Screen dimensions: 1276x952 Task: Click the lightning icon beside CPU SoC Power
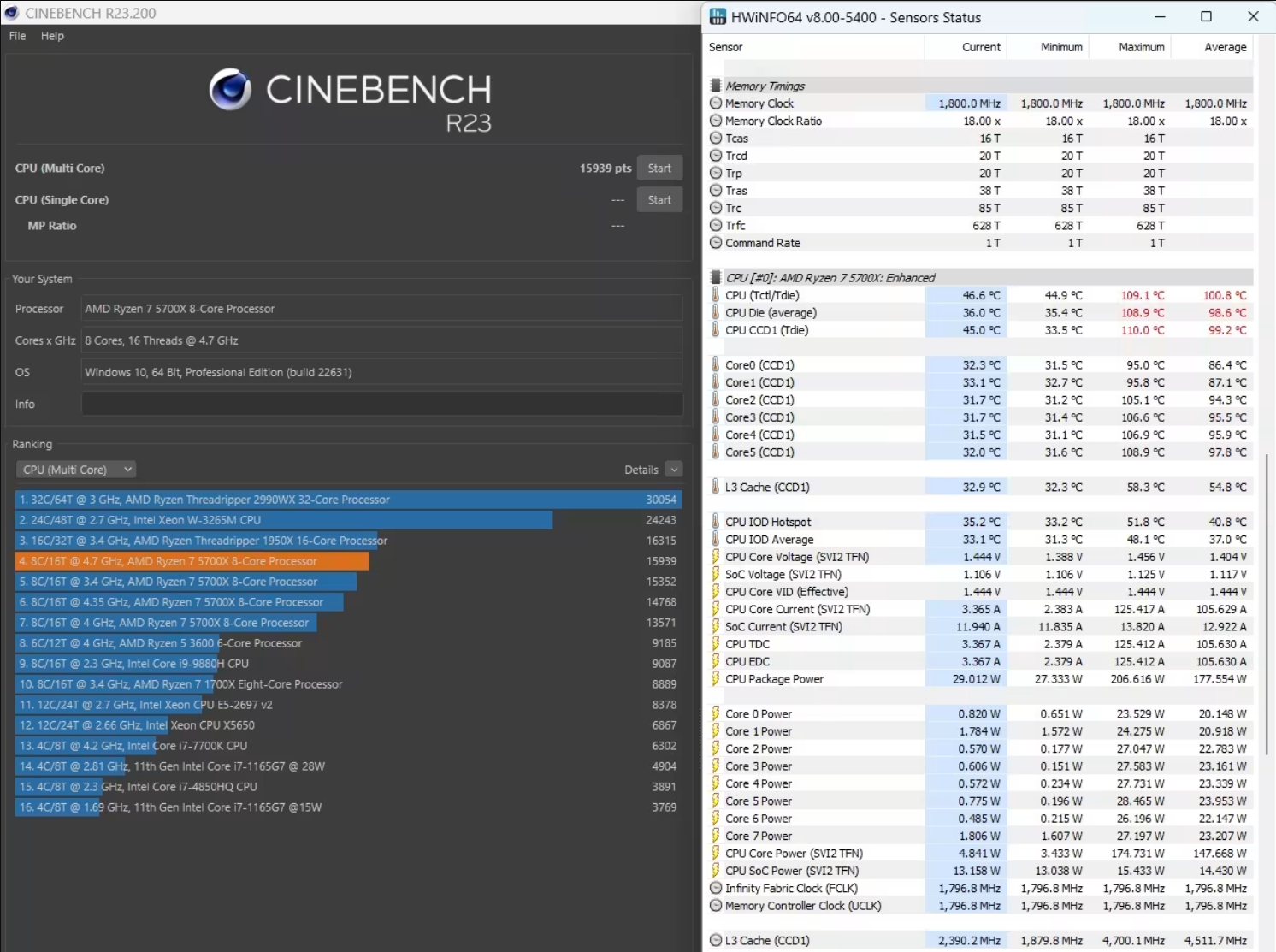tap(716, 870)
